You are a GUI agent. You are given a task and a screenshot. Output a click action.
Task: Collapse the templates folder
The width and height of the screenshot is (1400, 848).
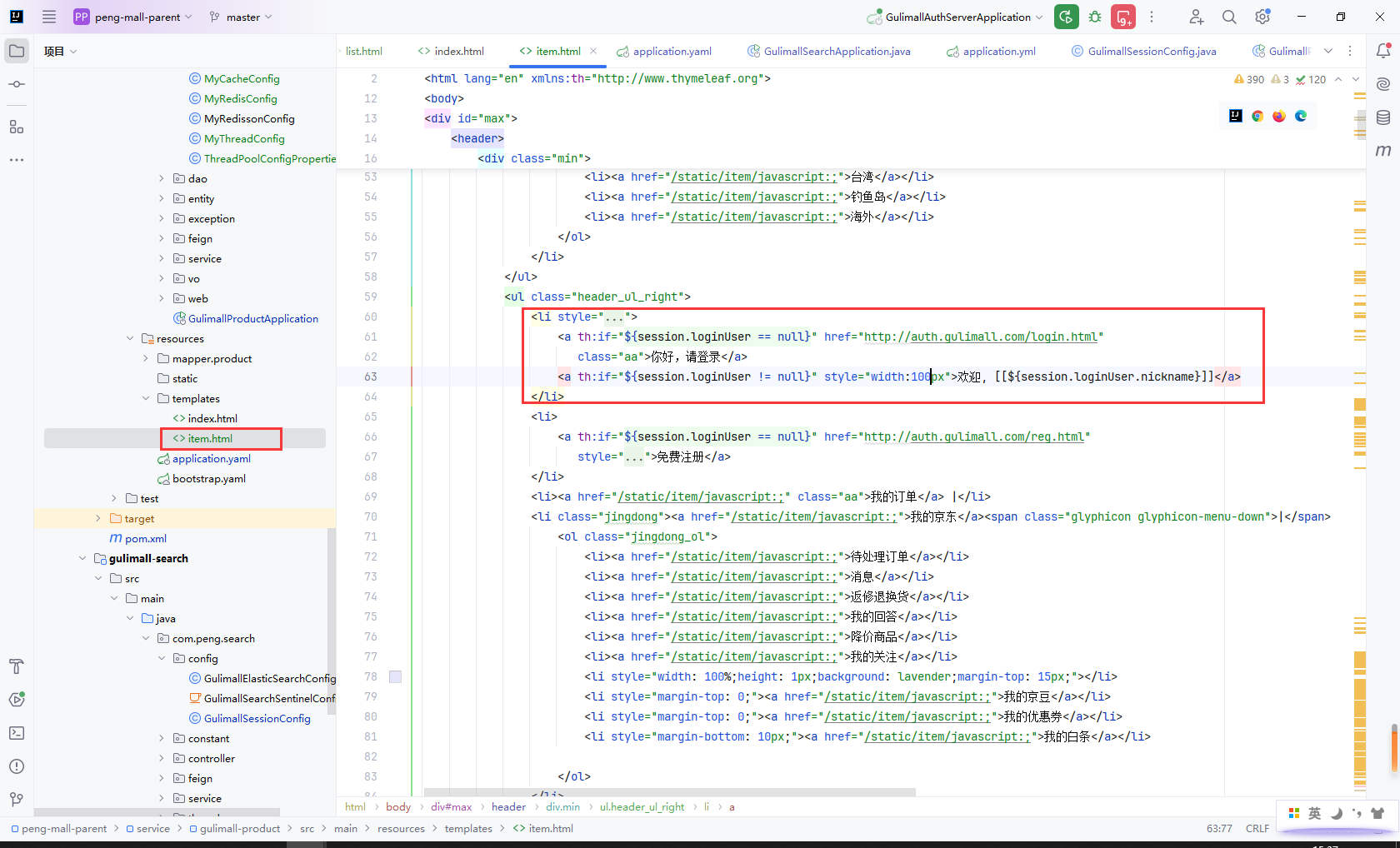(146, 398)
